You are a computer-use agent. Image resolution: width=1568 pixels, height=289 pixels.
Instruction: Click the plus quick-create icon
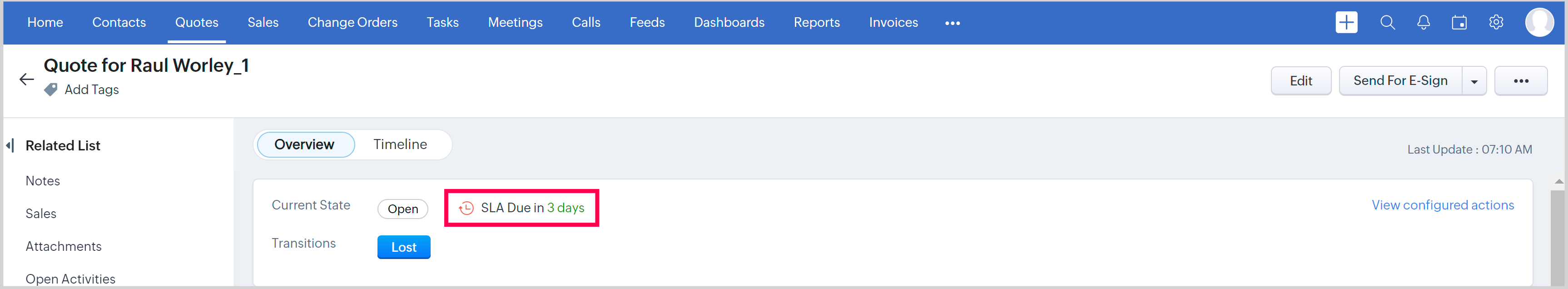[x=1346, y=23]
